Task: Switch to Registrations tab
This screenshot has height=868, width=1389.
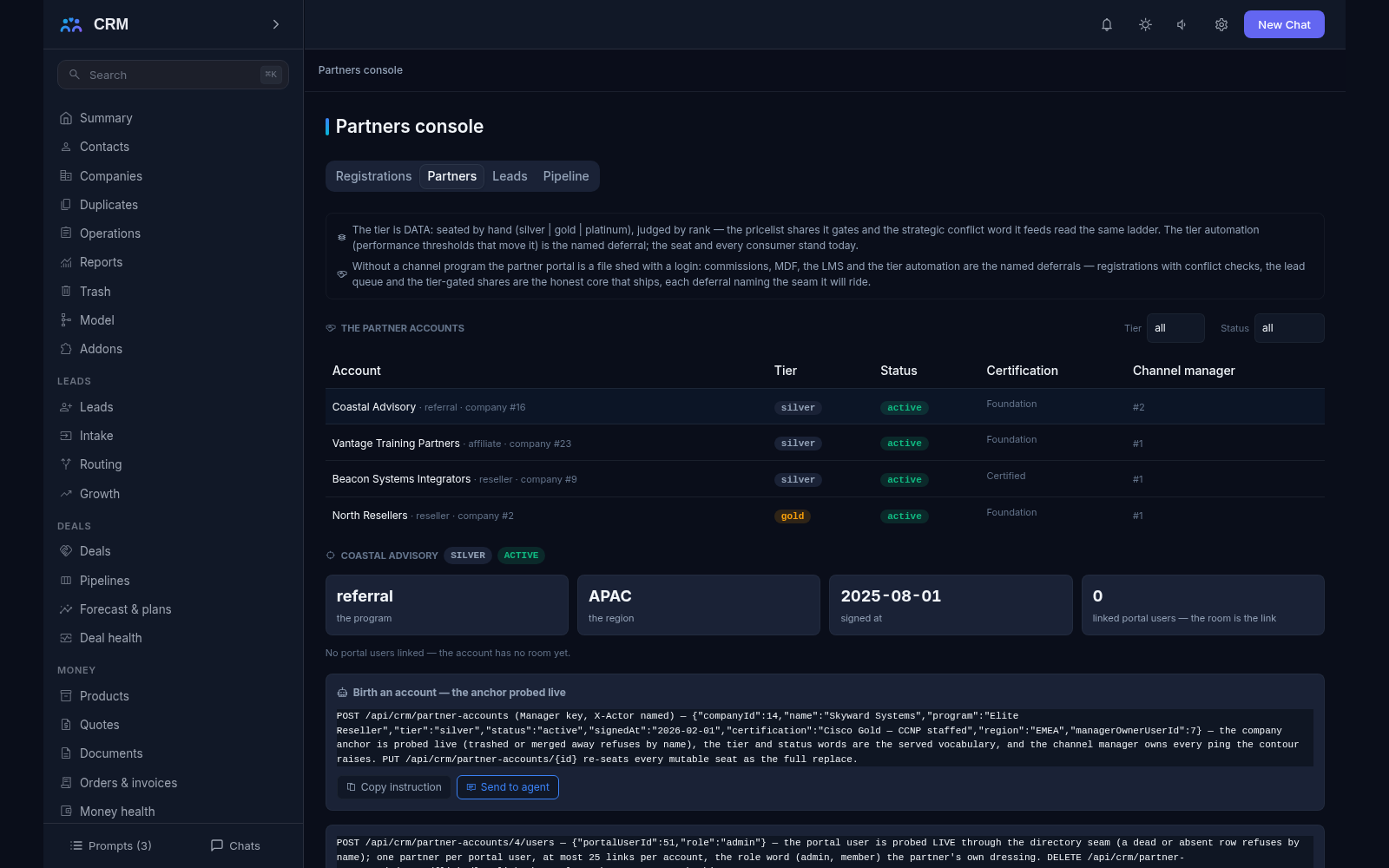Action: [x=373, y=176]
